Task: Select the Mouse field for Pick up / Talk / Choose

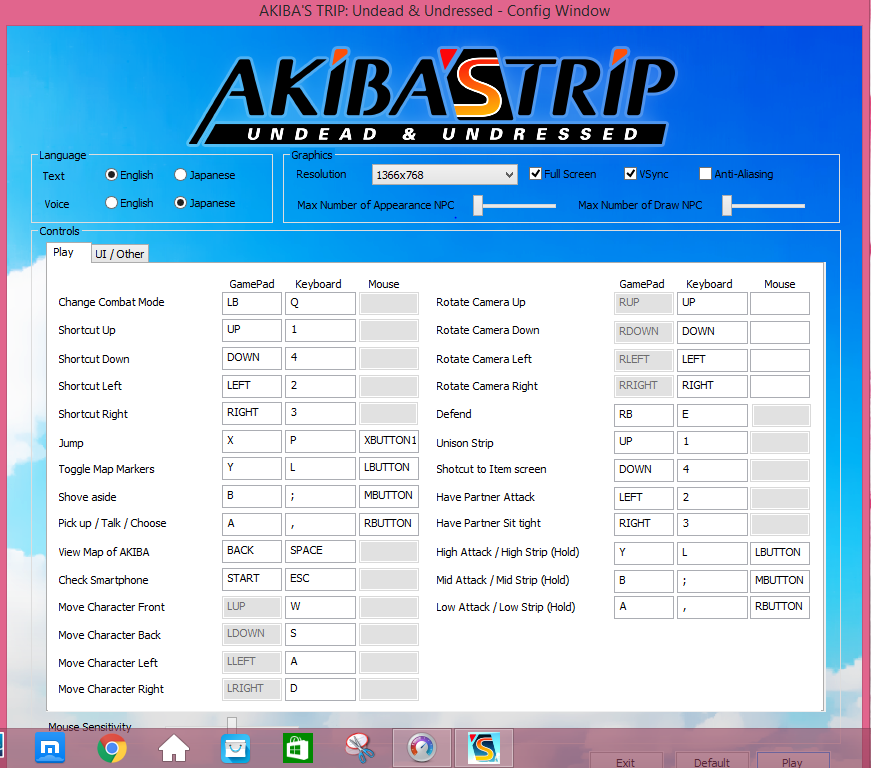Action: click(389, 524)
